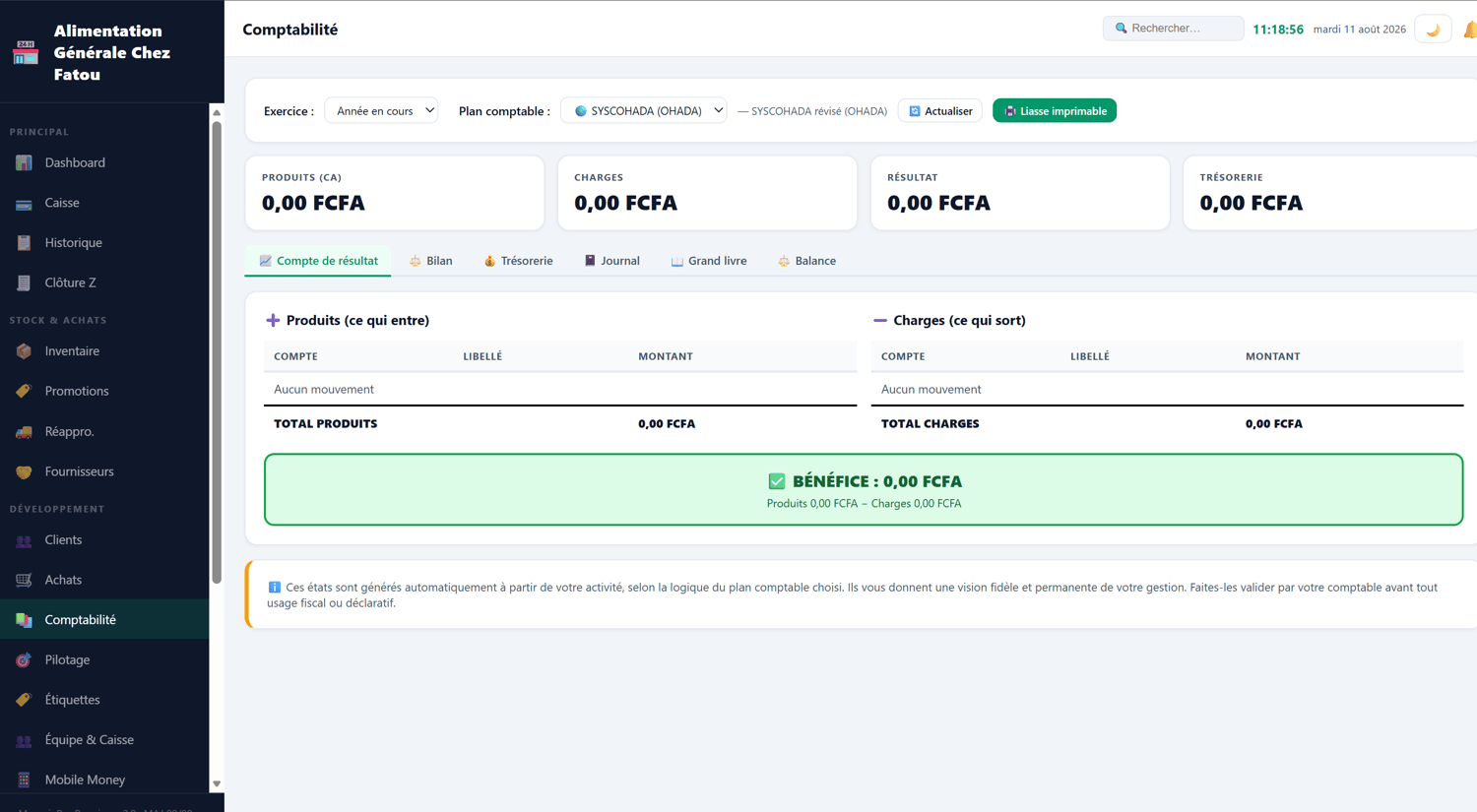Click the Équipe & Caisse icon
Viewport: 1477px width, 812px height.
(24, 740)
